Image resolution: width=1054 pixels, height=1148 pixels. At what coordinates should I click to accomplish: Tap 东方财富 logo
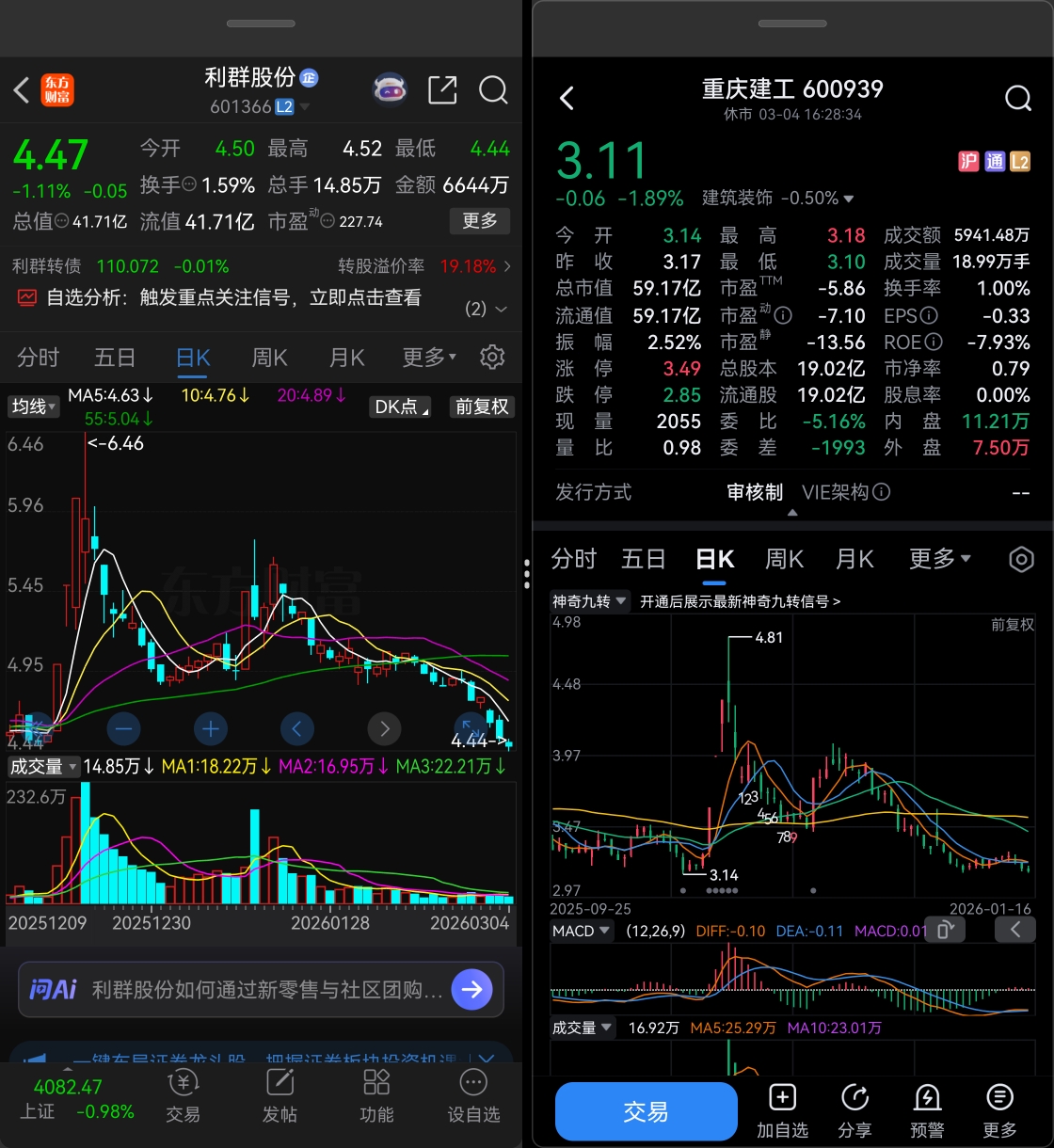58,90
